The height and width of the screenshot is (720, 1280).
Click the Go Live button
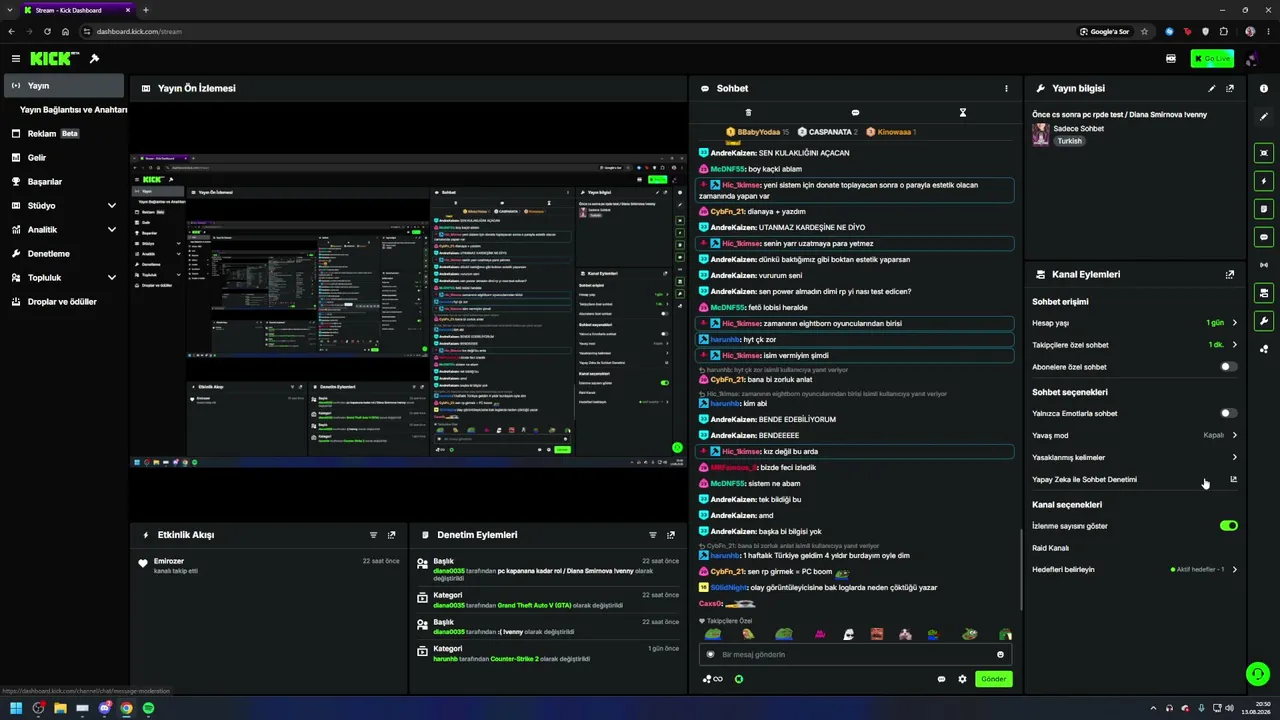1212,59
